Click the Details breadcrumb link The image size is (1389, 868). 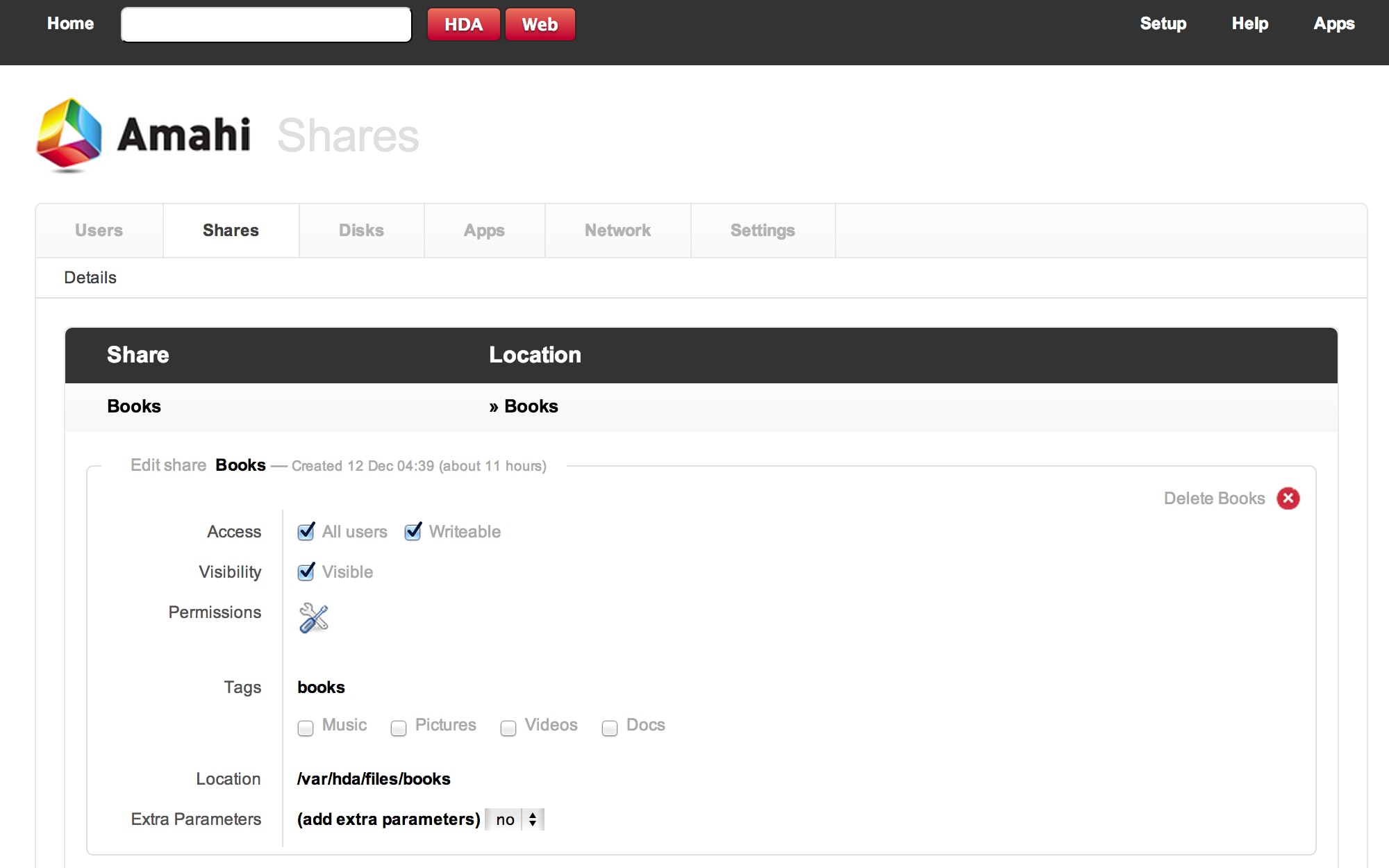click(91, 278)
